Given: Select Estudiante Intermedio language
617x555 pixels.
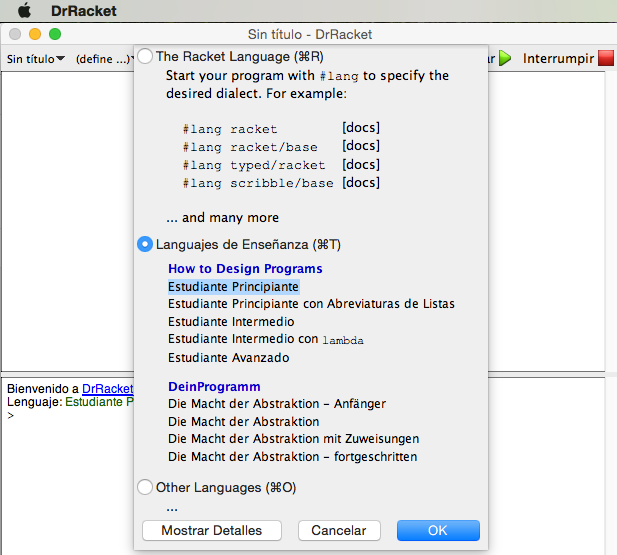Looking at the screenshot, I should coord(231,322).
